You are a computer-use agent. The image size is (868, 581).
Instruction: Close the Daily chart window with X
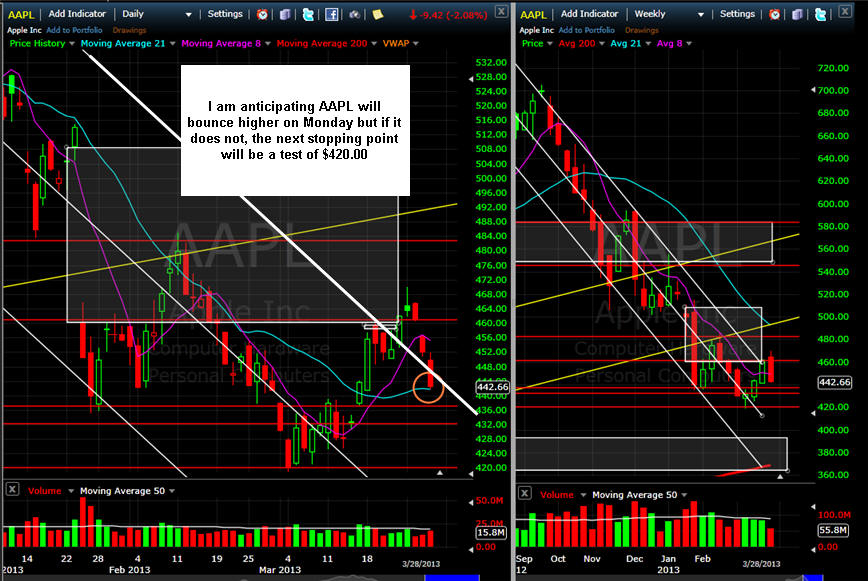(x=501, y=11)
